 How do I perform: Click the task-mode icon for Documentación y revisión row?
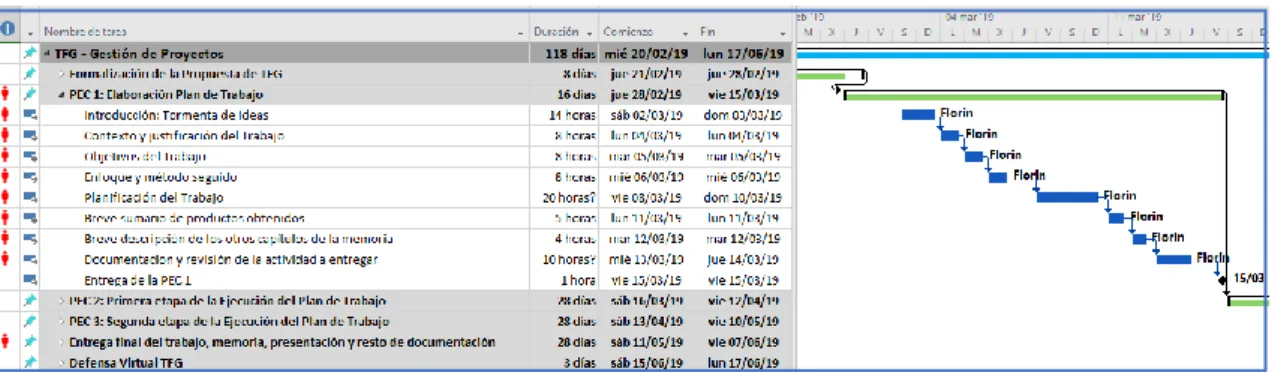(x=30, y=260)
